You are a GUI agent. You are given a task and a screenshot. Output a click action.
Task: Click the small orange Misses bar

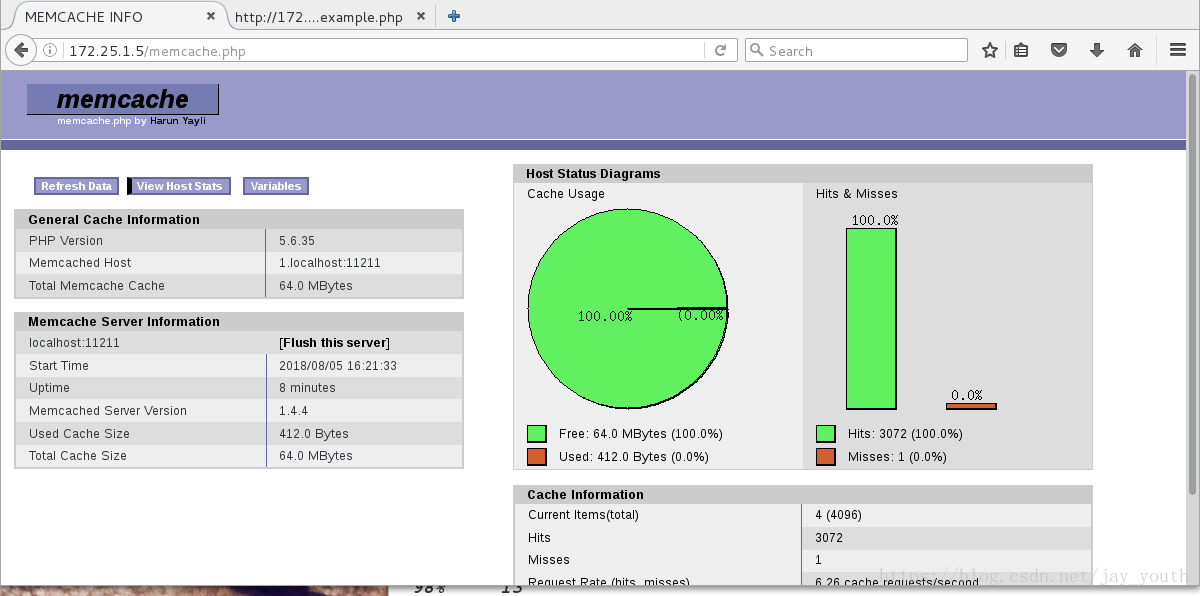click(971, 406)
